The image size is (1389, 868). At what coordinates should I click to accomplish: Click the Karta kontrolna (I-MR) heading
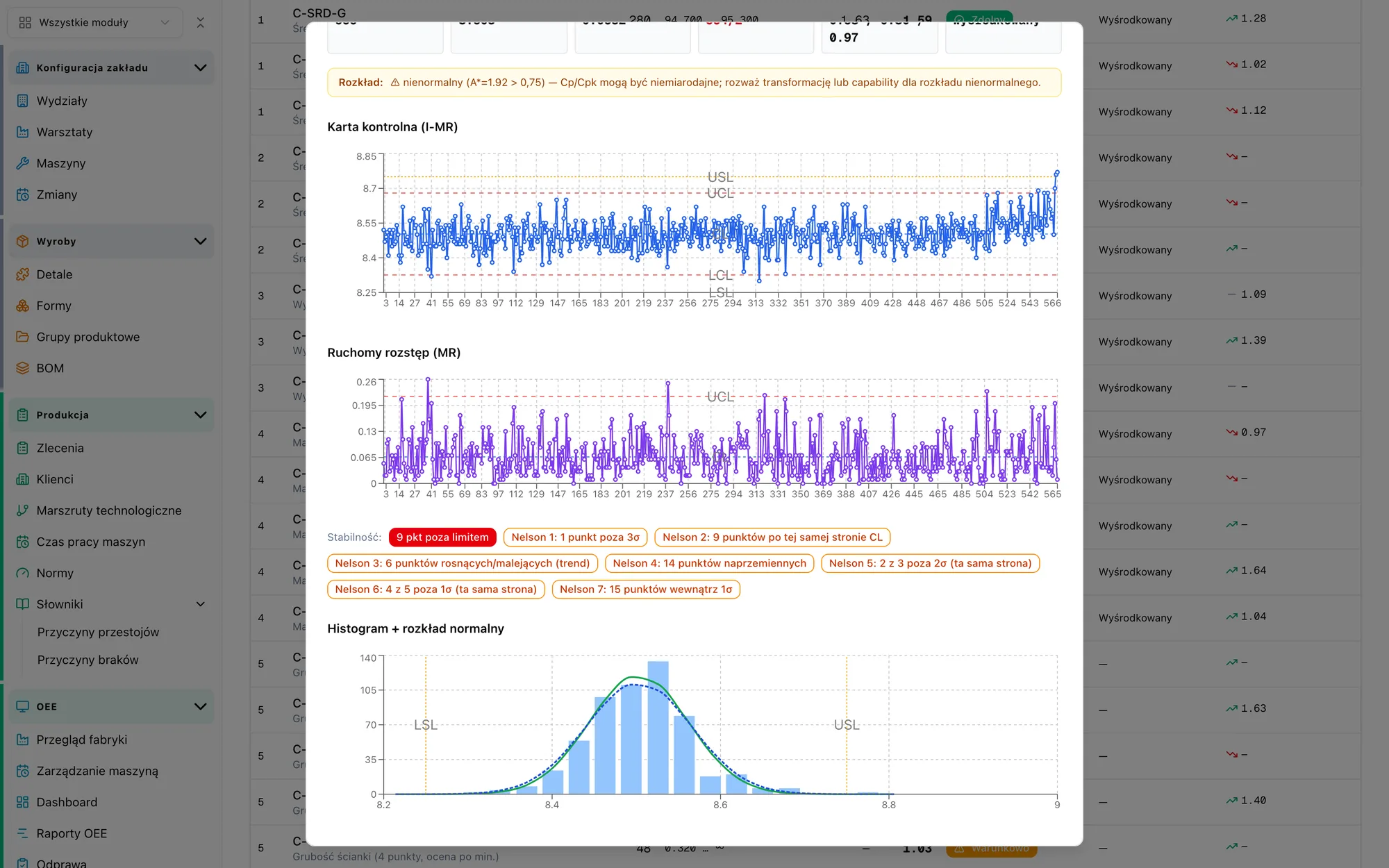[x=392, y=126]
